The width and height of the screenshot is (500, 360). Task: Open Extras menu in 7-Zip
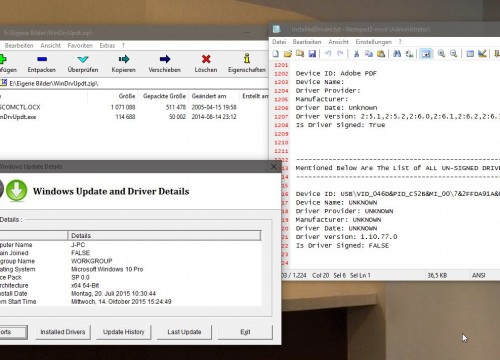[107, 45]
